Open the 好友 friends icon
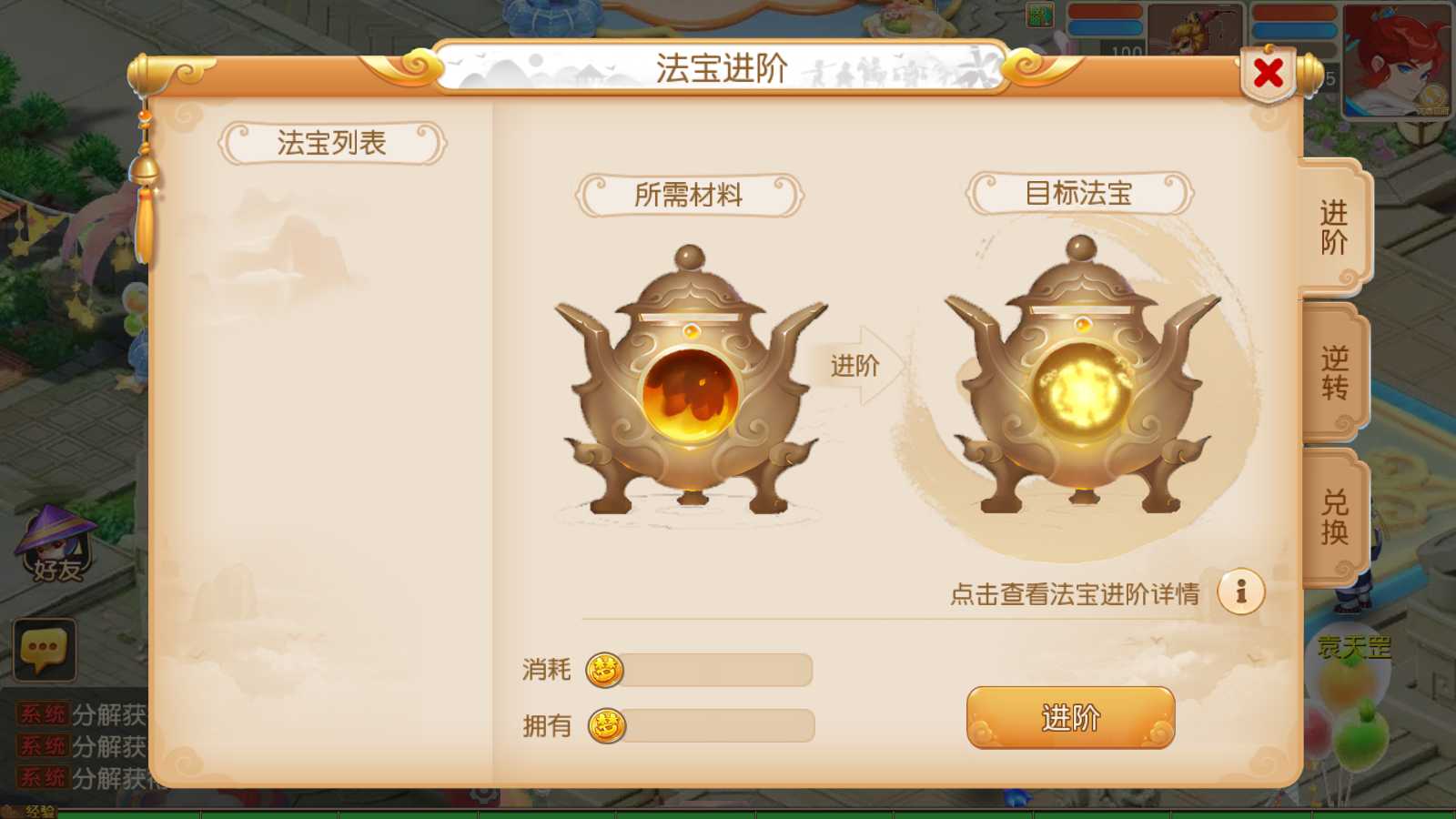 click(x=56, y=544)
